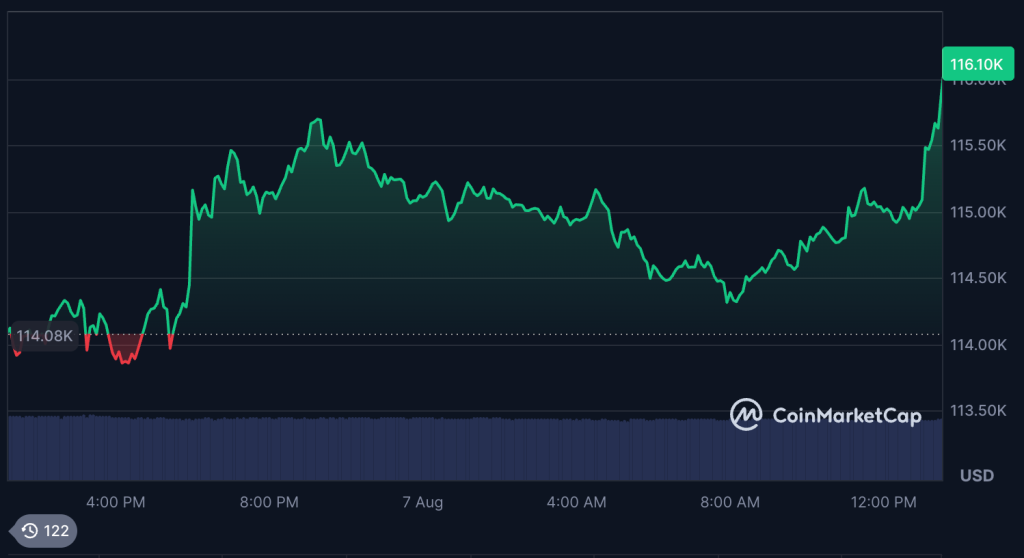This screenshot has height=558, width=1024.
Task: Click the blue volume bars area
Action: tap(400, 448)
